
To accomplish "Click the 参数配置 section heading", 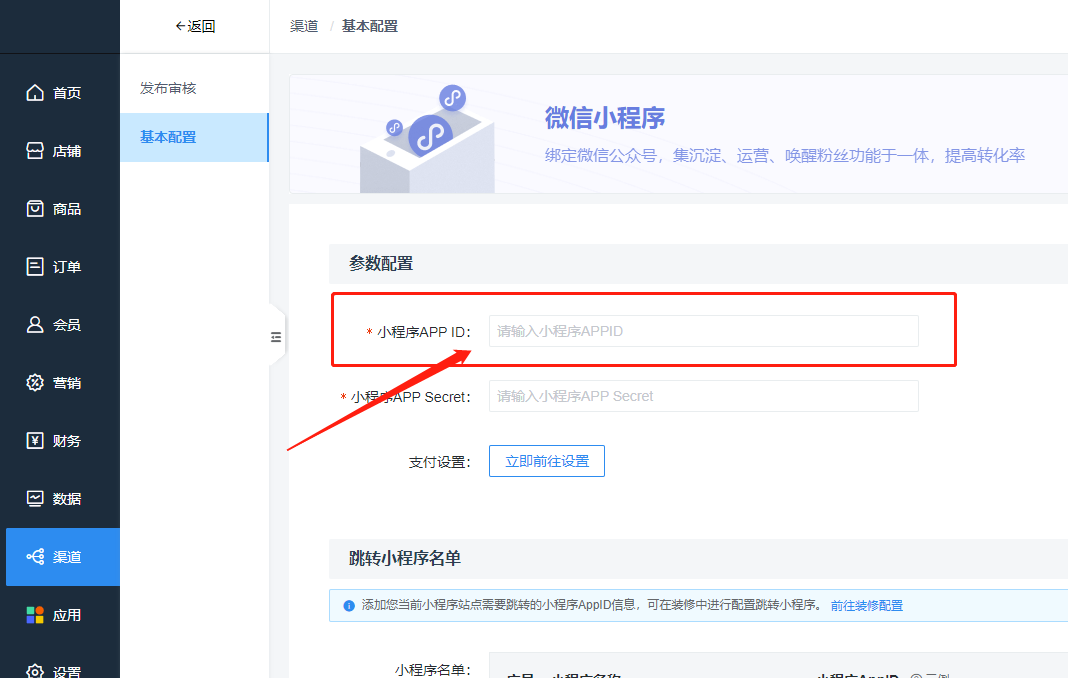I will (x=381, y=264).
